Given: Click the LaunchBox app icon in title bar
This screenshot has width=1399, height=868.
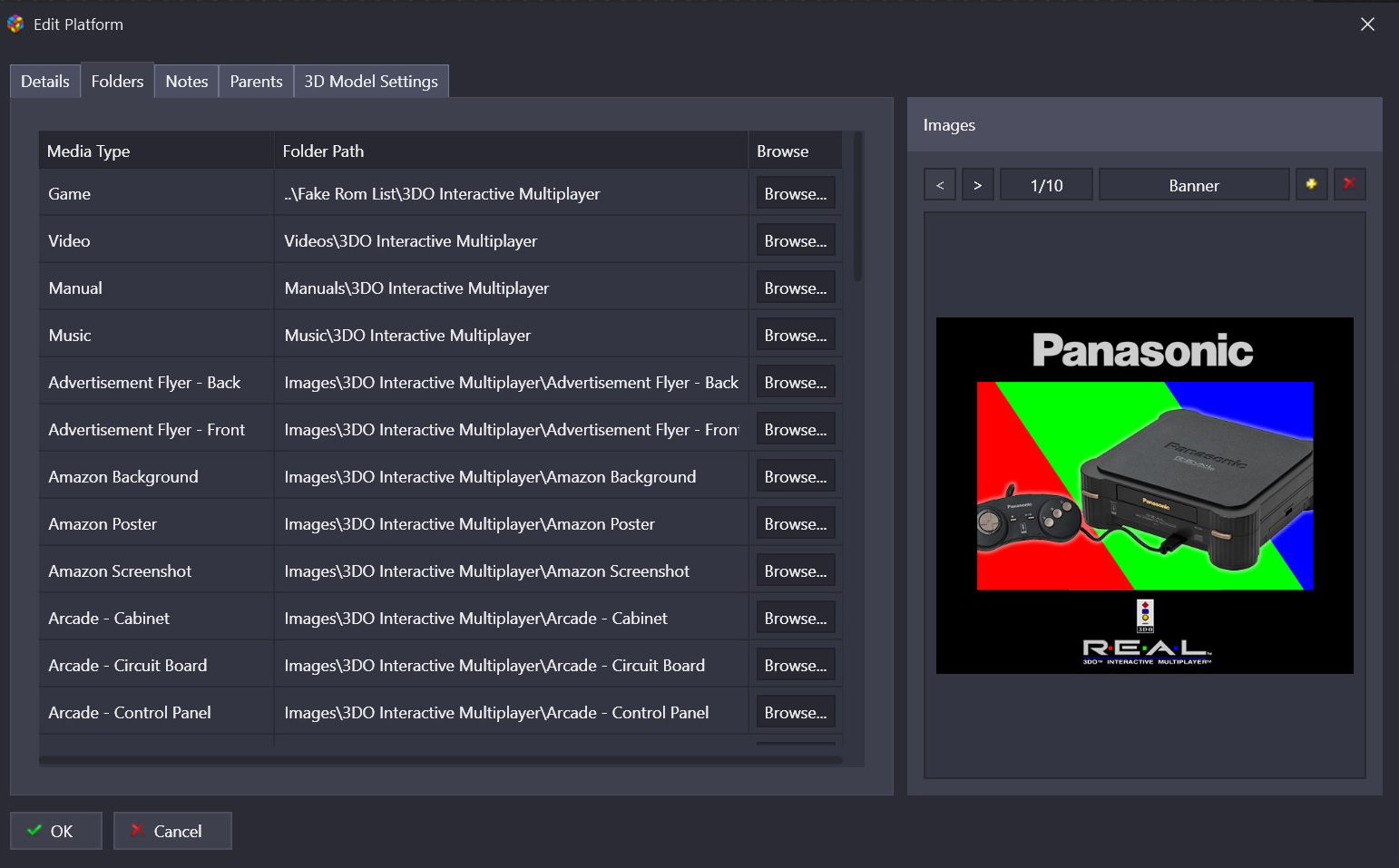Looking at the screenshot, I should [15, 24].
